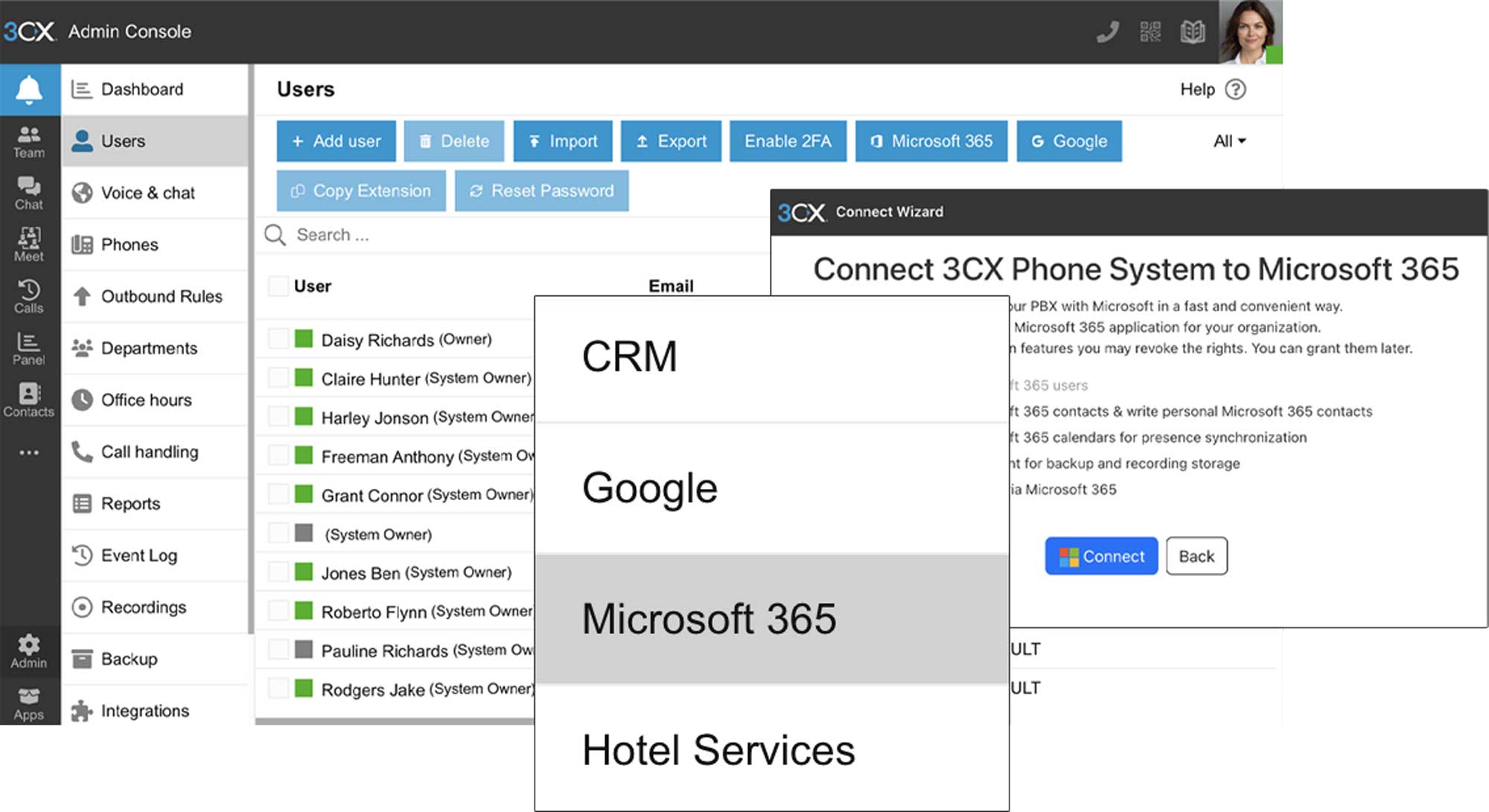Screen dimensions: 1489x812
Task: Toggle the select-all checkbox beside User header
Action: coord(278,286)
